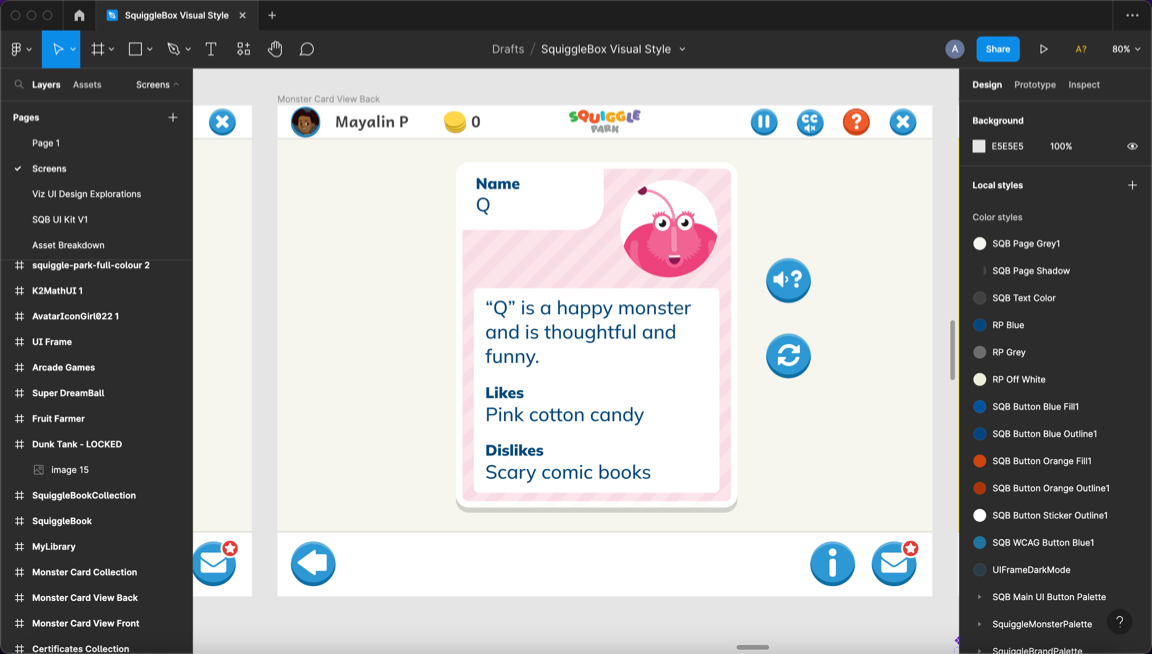Collapse the Screens page selector

coord(157,85)
